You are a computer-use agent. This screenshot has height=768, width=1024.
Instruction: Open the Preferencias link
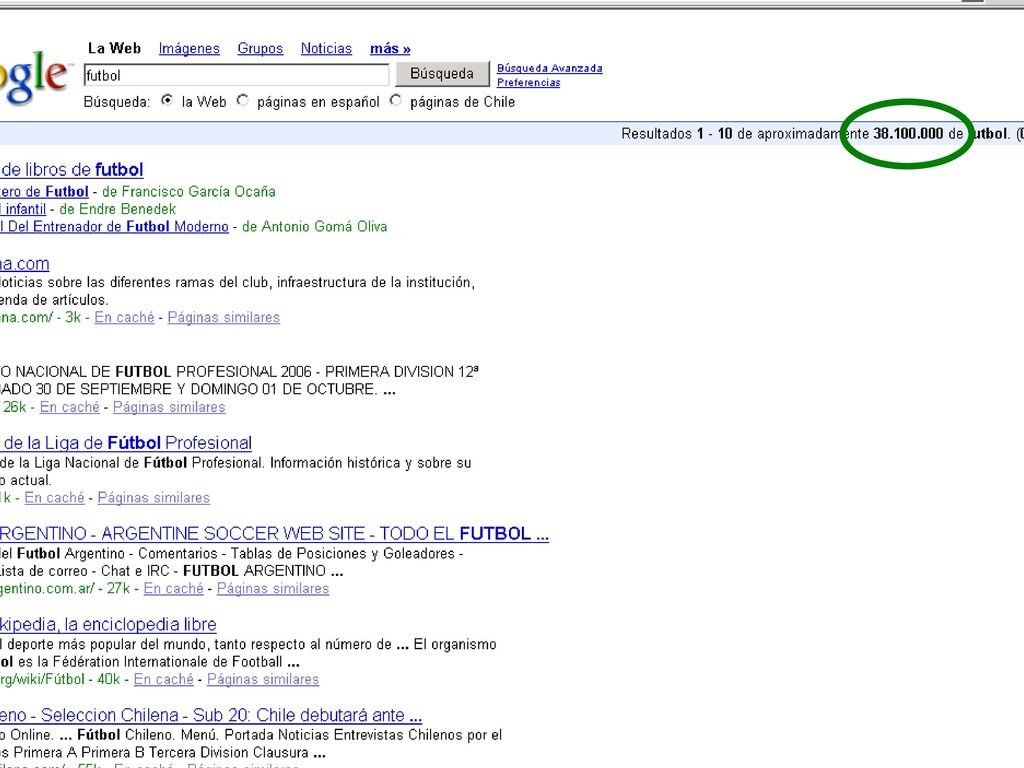(528, 82)
